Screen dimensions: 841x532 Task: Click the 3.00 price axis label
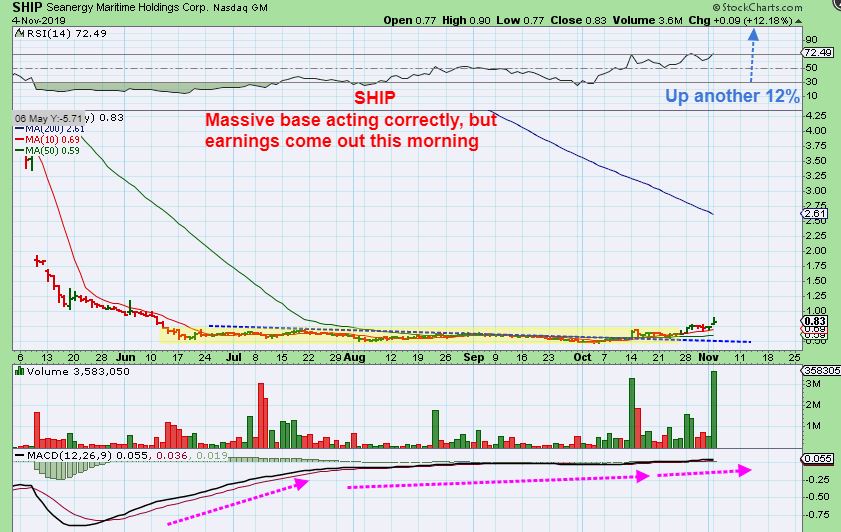click(815, 190)
